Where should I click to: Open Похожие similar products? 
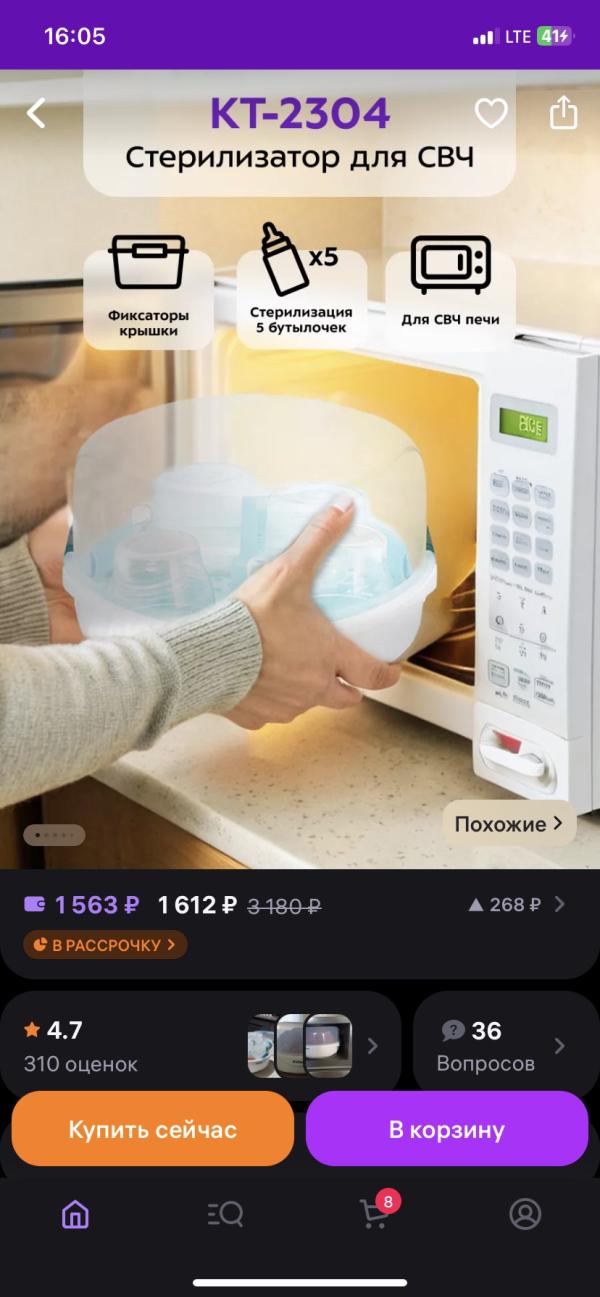pos(509,824)
